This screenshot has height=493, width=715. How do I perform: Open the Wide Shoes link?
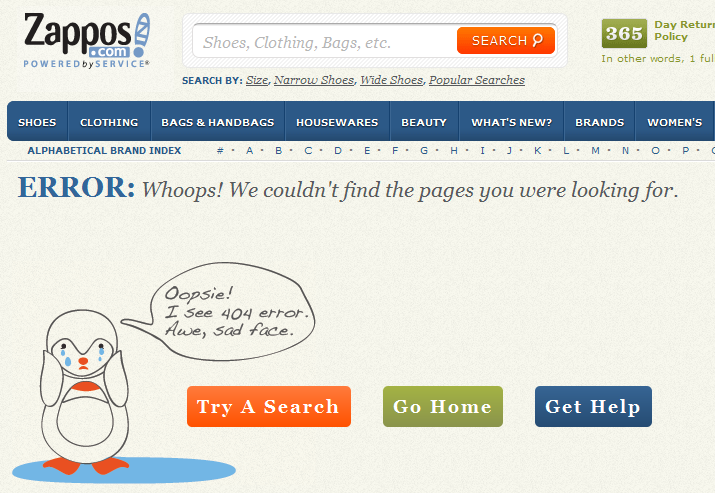click(x=391, y=80)
